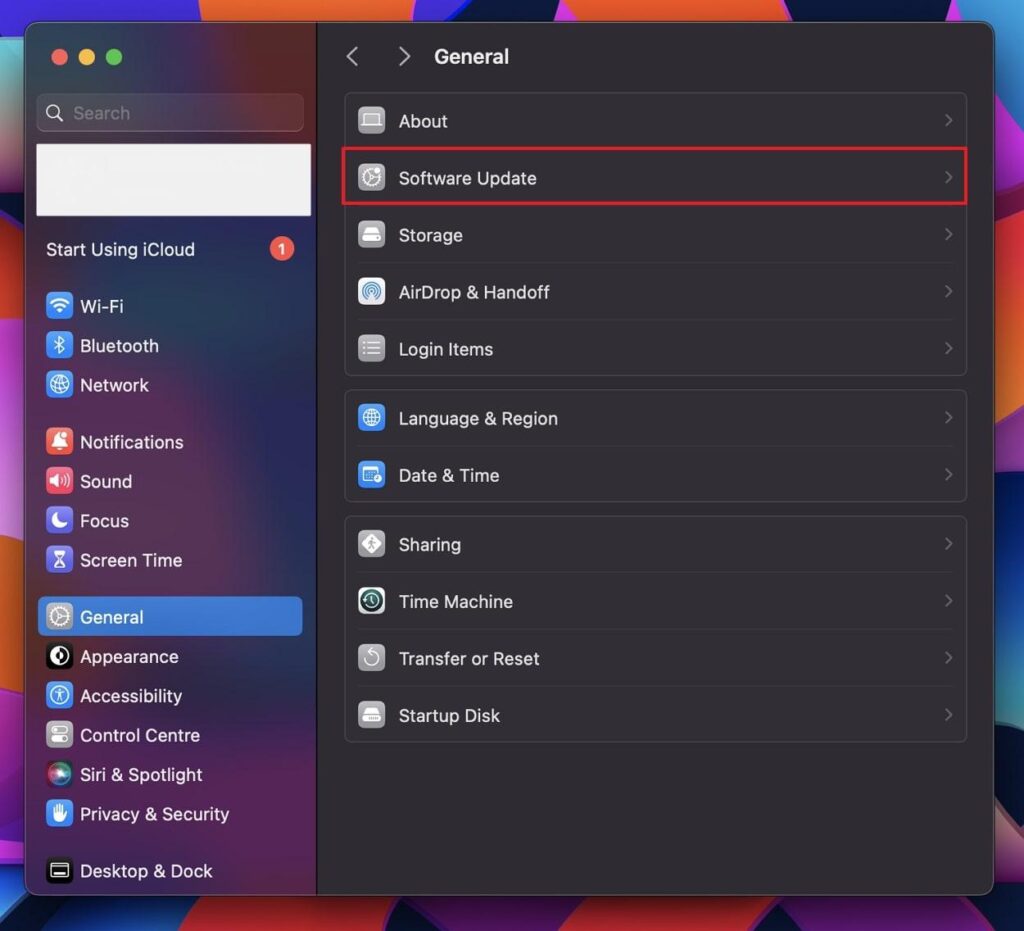
Task: Click the Startup Disk label
Action: [x=449, y=716]
